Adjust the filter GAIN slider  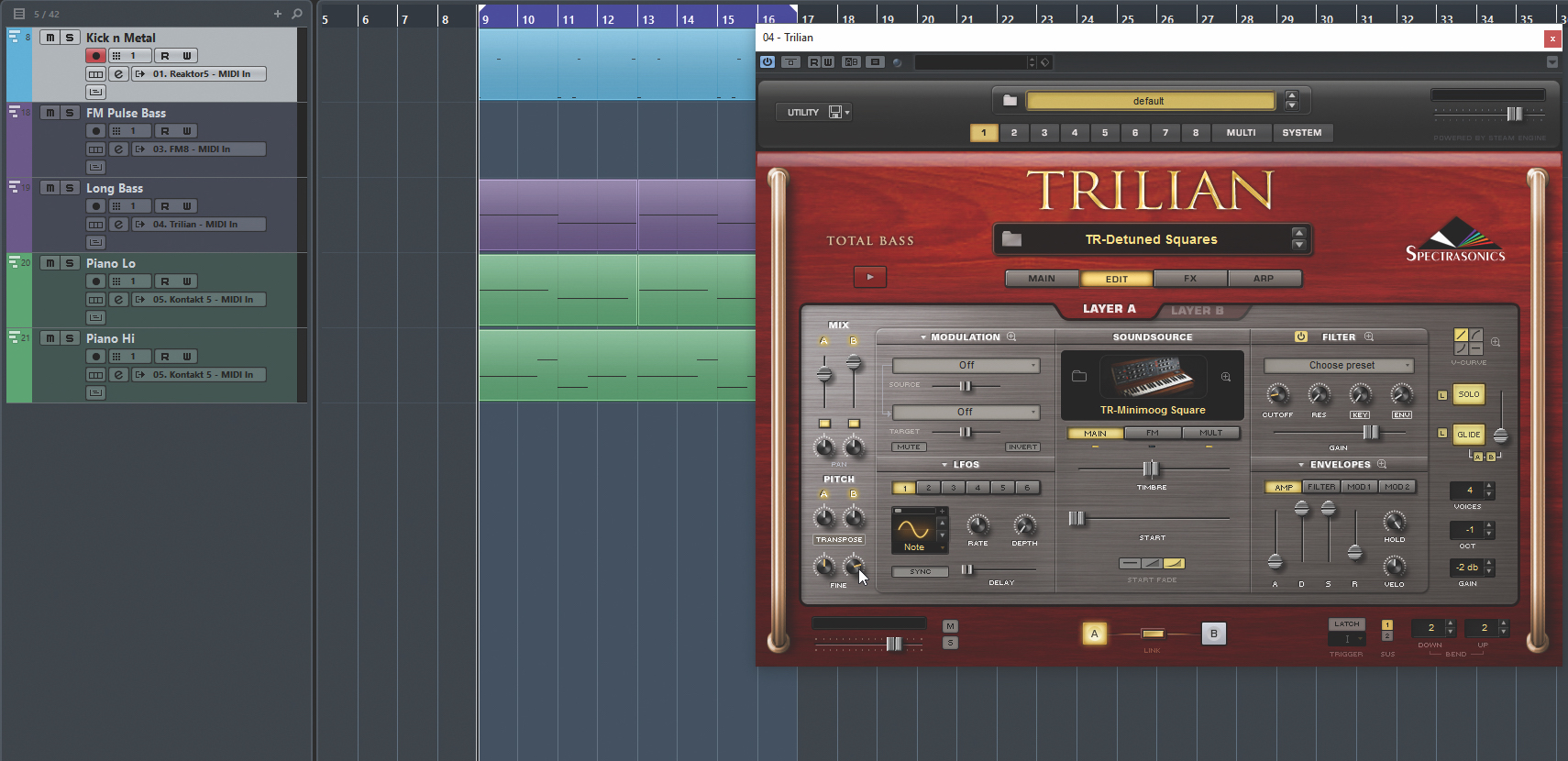click(x=1370, y=432)
